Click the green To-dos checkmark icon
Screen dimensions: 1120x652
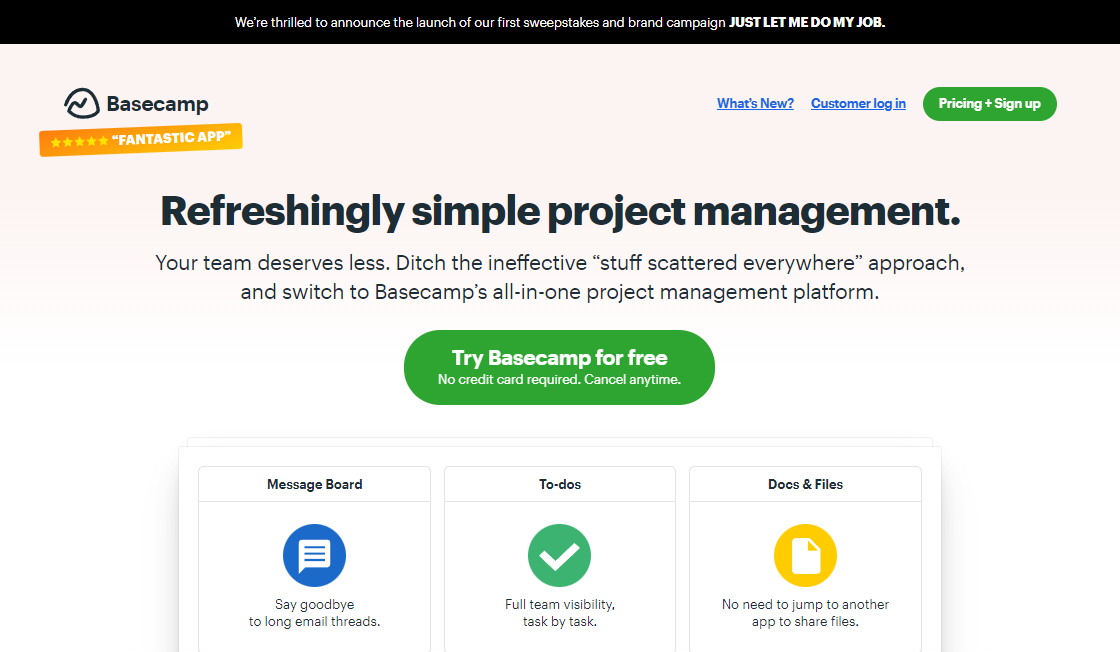pos(559,555)
